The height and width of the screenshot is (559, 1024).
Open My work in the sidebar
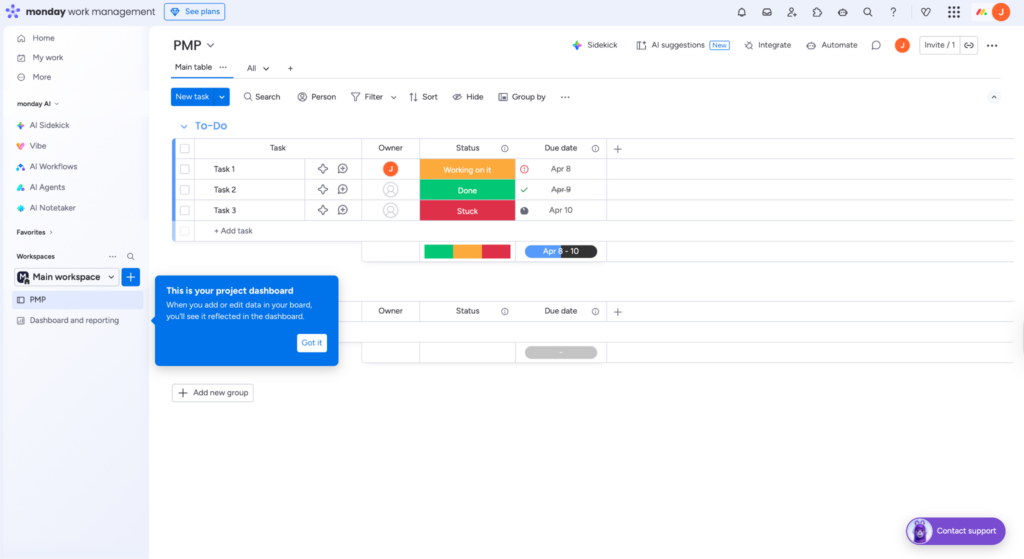[x=48, y=57]
